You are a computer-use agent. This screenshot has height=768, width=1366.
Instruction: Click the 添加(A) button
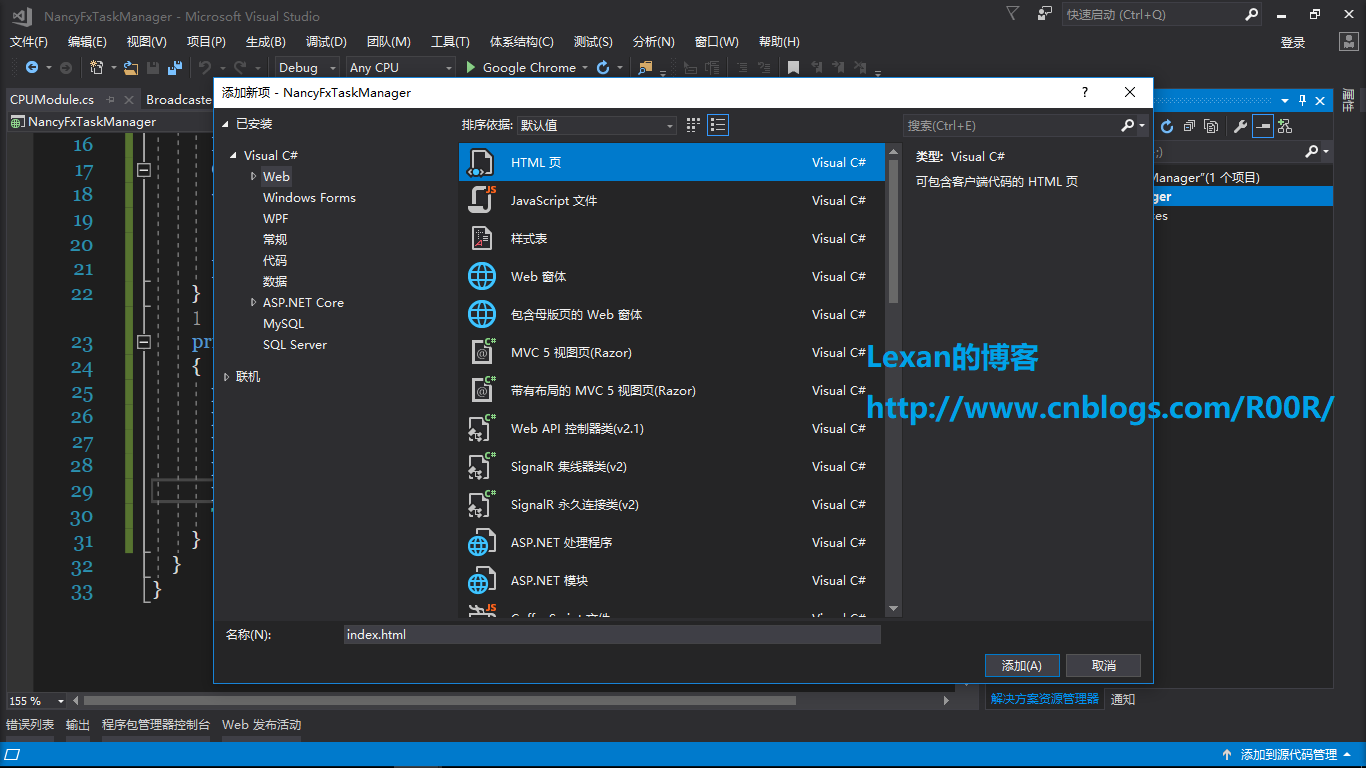pyautogui.click(x=1022, y=665)
